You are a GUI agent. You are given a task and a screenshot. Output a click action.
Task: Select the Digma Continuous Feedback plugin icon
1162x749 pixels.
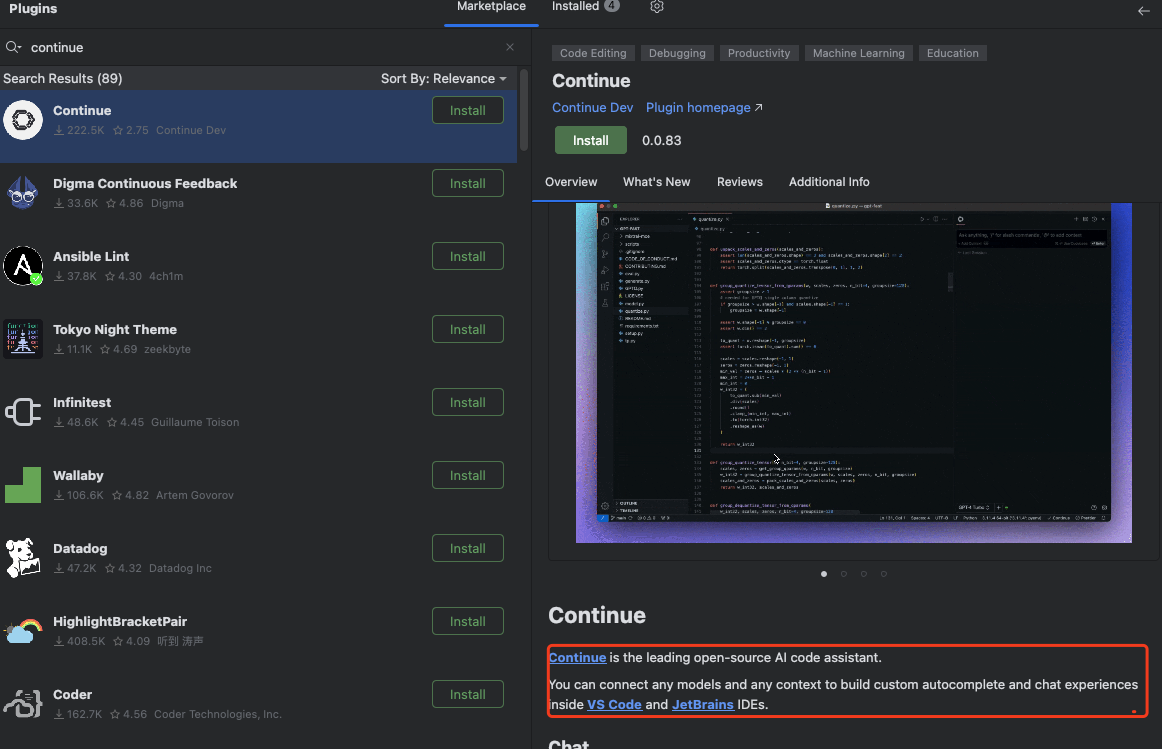(23, 193)
